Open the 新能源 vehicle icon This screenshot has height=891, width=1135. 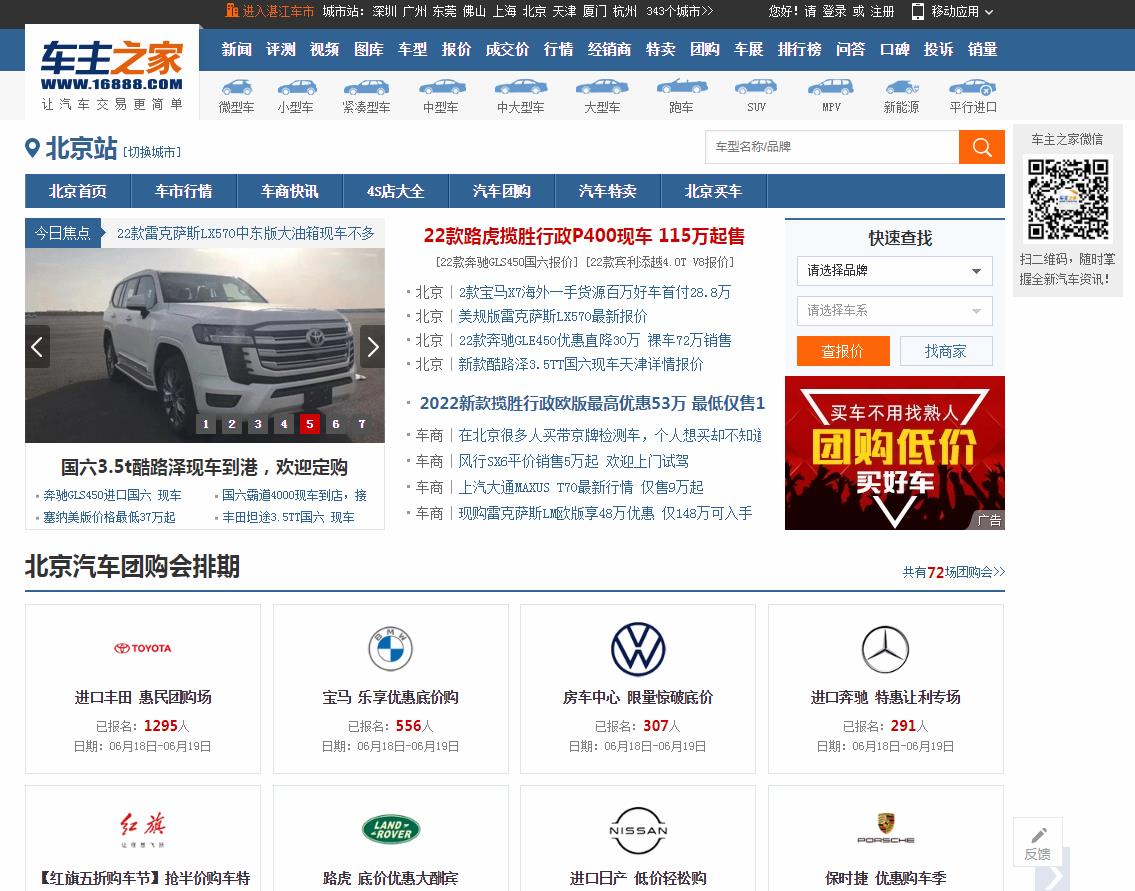[x=902, y=88]
